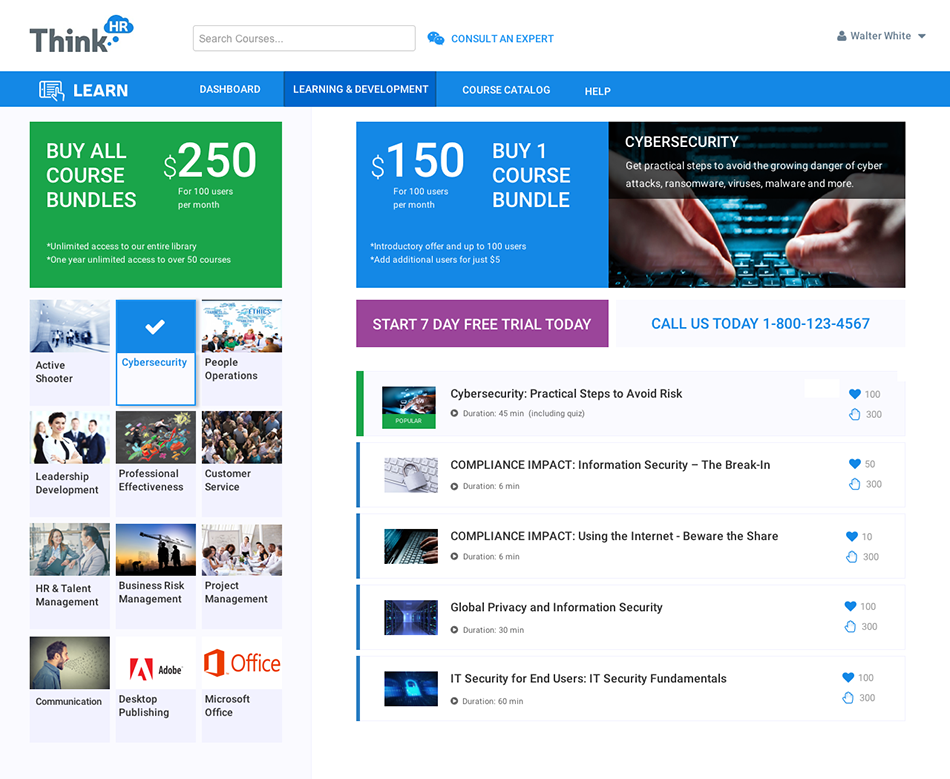Click clap icon for The Break-In course
The width and height of the screenshot is (950, 779).
854,484
